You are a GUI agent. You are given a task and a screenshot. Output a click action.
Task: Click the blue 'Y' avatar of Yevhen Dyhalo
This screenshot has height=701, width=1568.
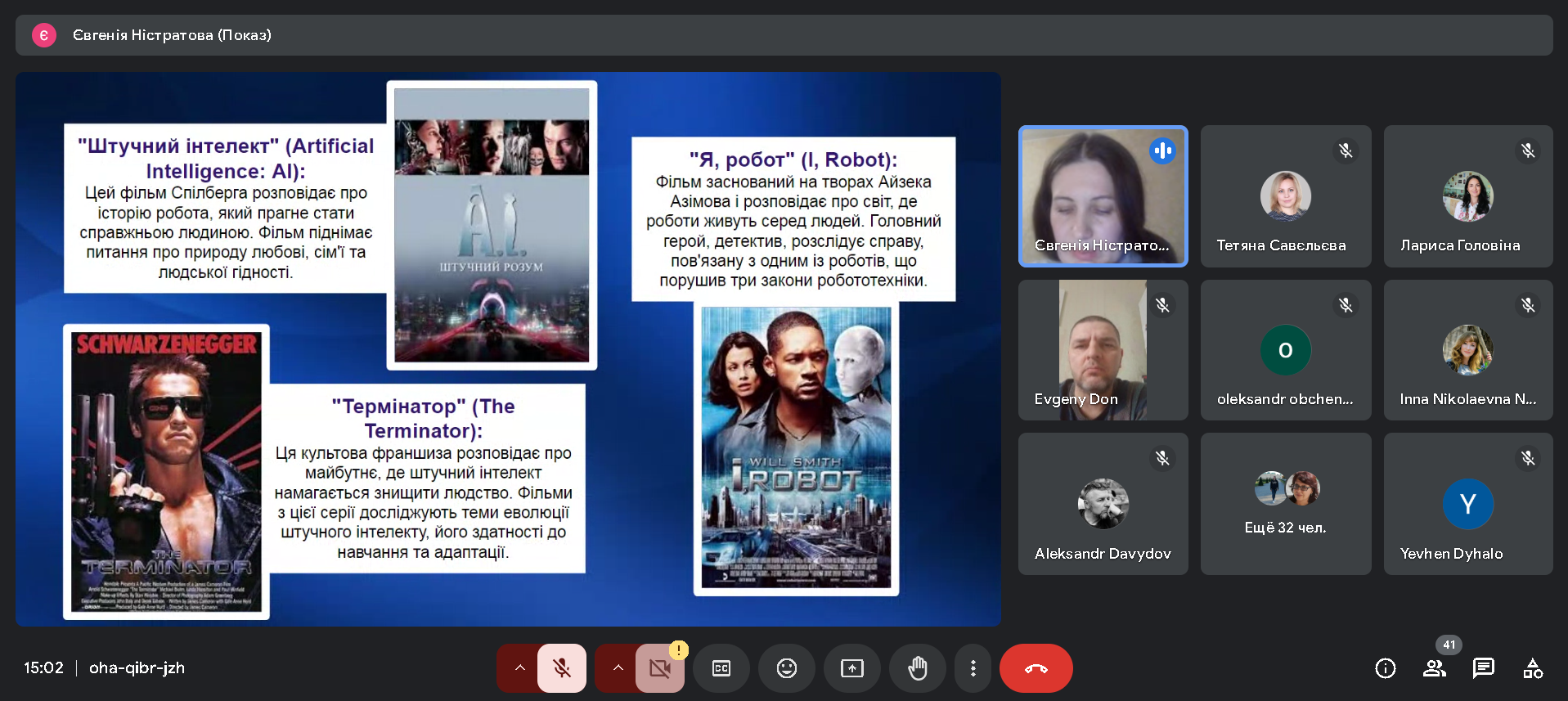[1468, 504]
